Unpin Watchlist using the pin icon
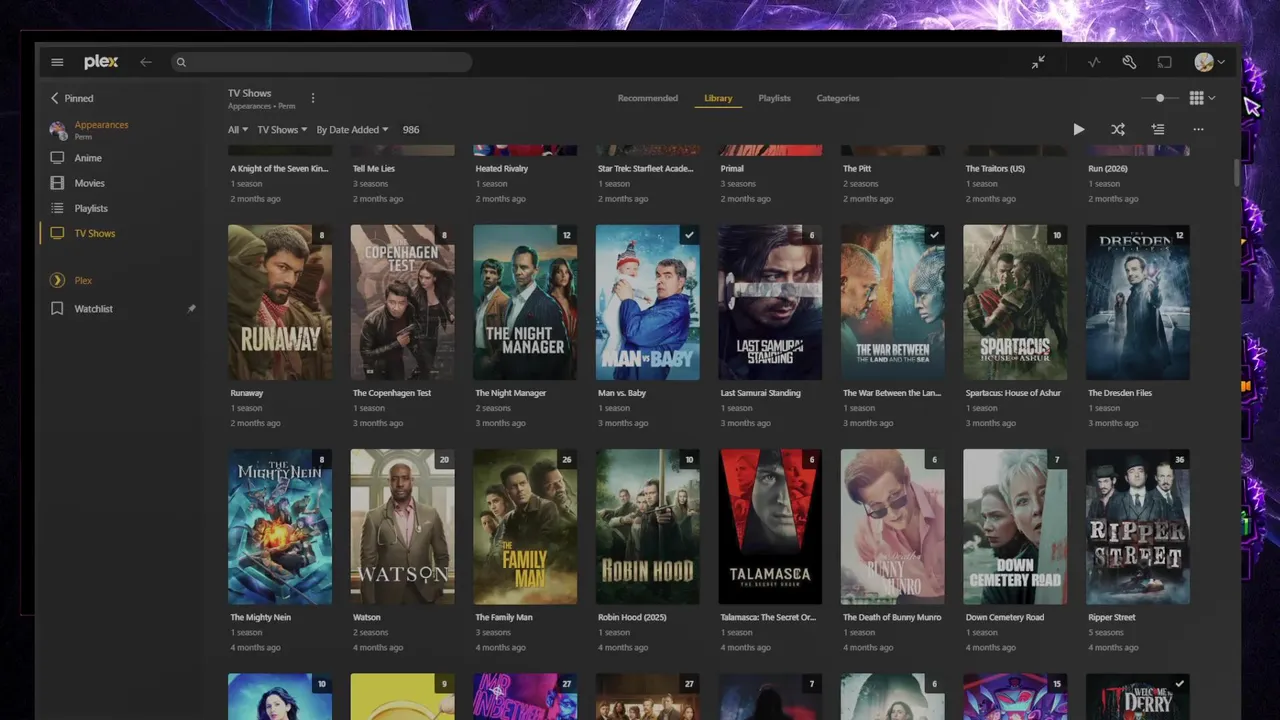This screenshot has height=720, width=1280. (x=191, y=309)
